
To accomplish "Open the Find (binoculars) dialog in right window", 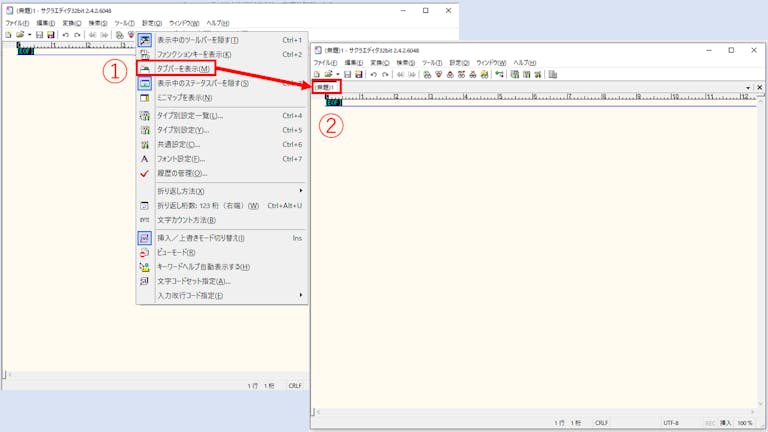I will pyautogui.click(x=427, y=74).
